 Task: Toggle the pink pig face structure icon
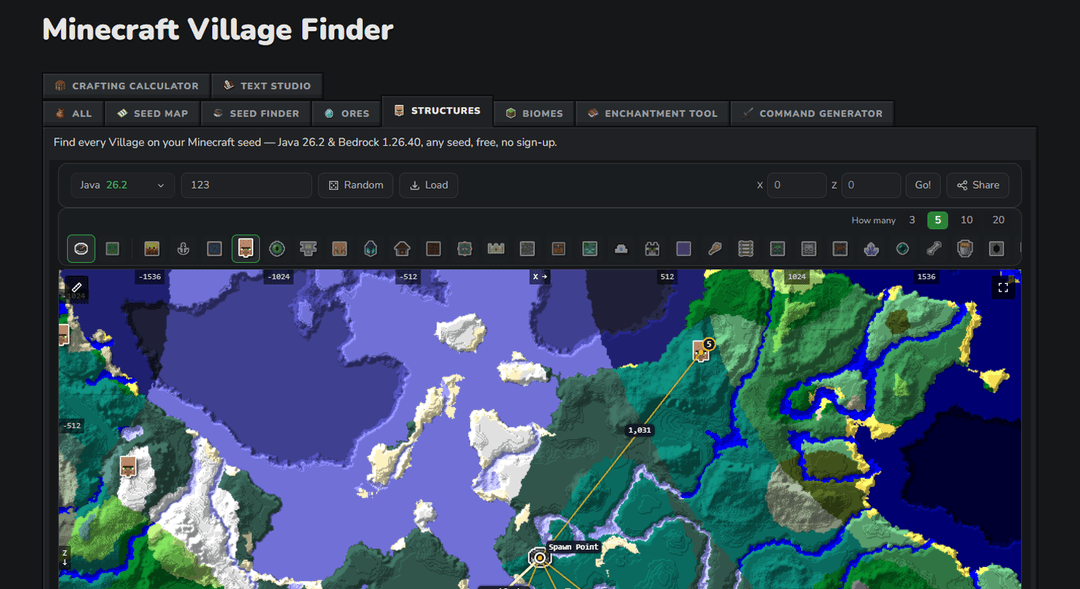[x=340, y=249]
